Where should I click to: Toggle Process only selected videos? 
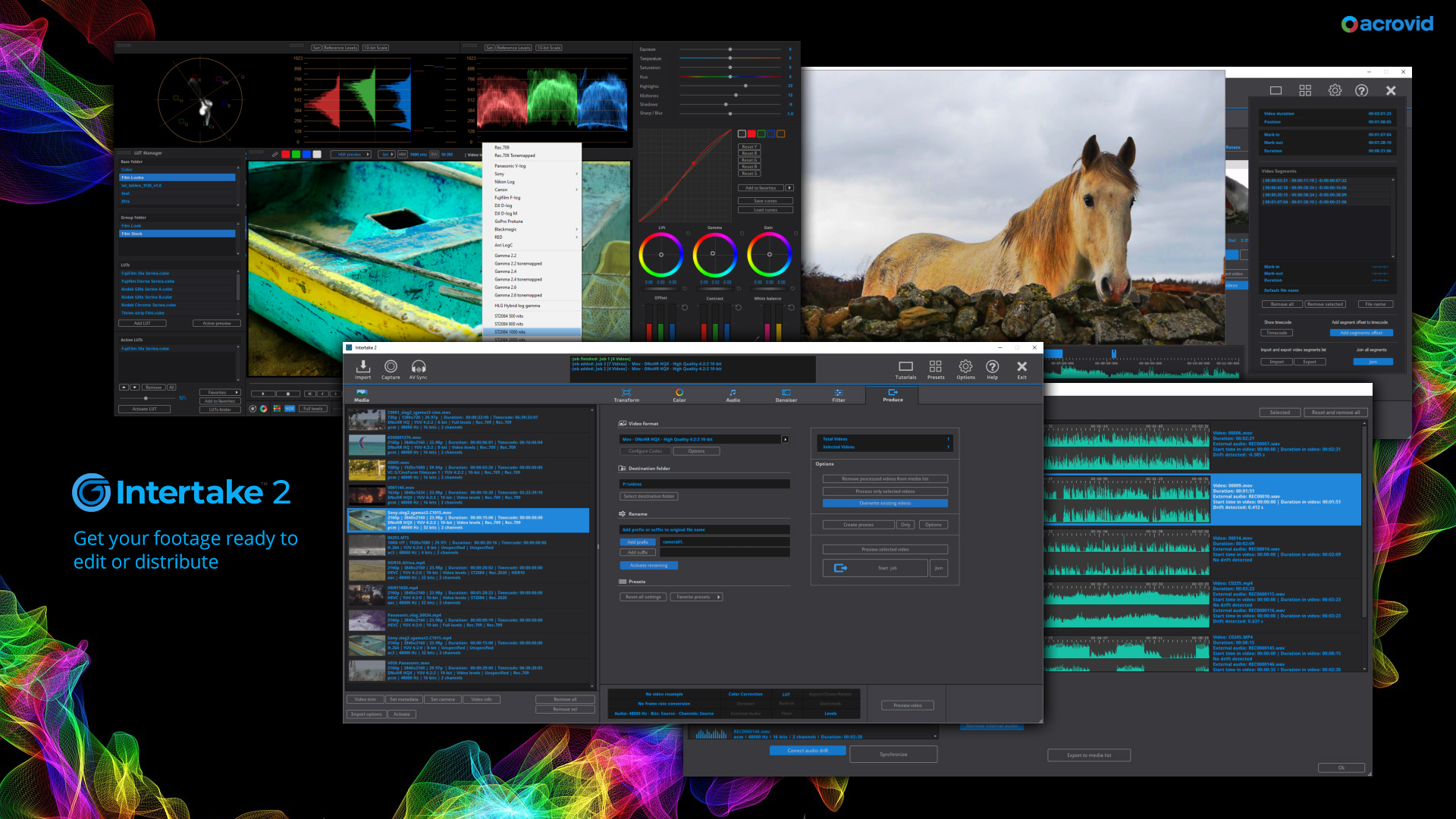885,491
